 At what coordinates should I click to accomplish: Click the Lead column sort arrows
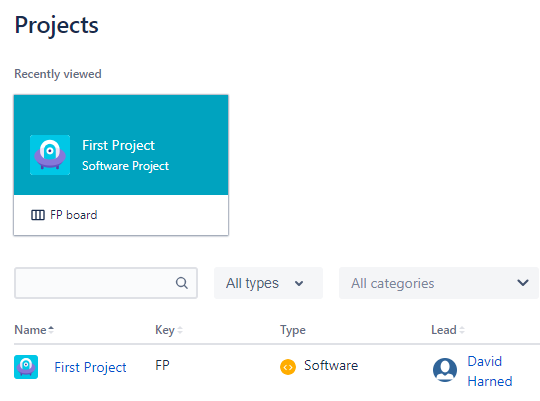[462, 330]
